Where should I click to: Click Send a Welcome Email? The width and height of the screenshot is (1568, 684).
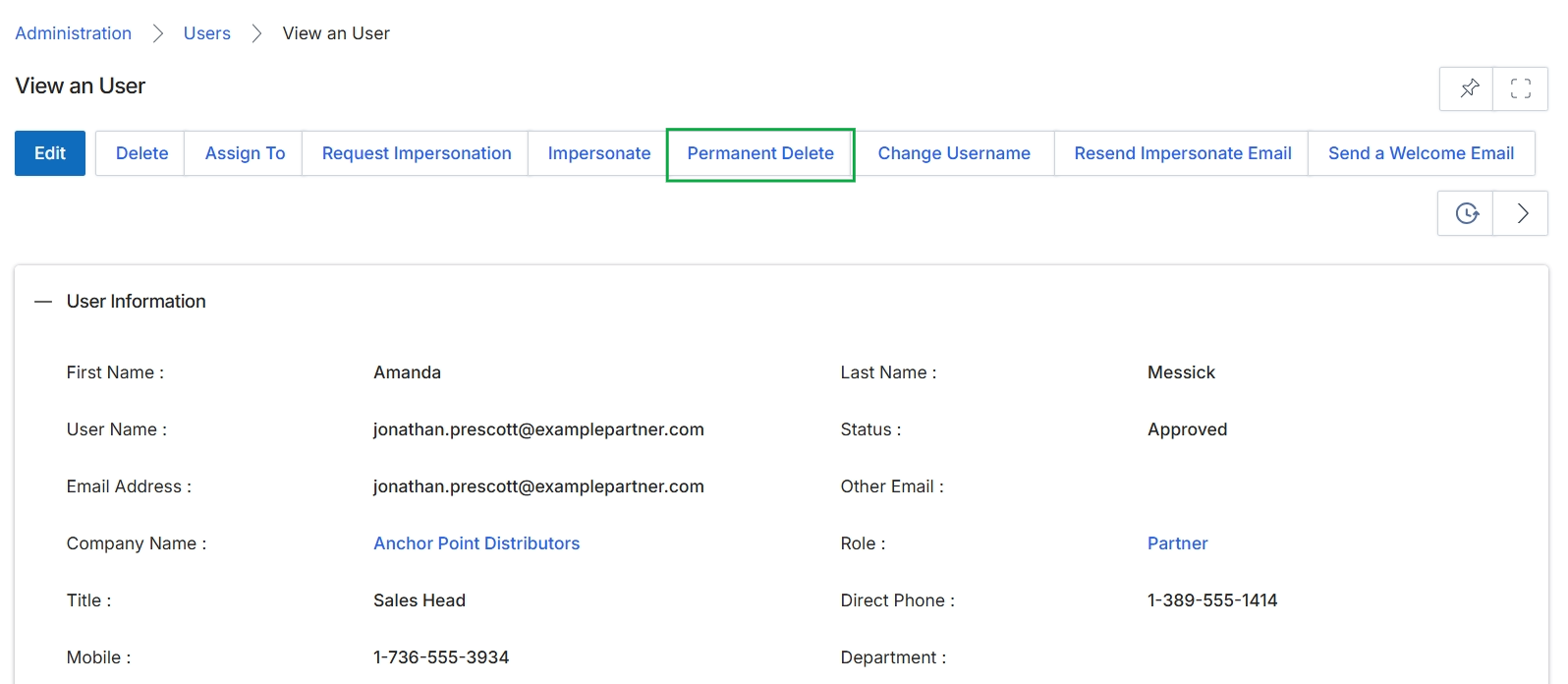pos(1421,153)
